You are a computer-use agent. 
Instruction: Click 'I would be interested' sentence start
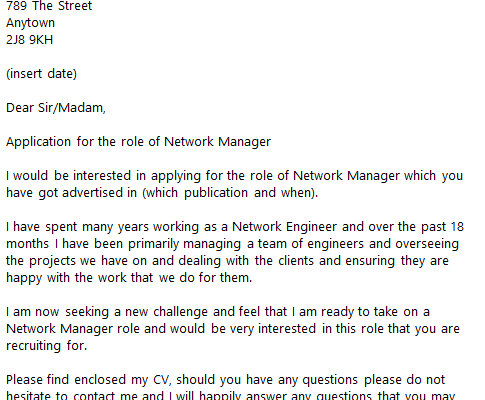(69, 176)
